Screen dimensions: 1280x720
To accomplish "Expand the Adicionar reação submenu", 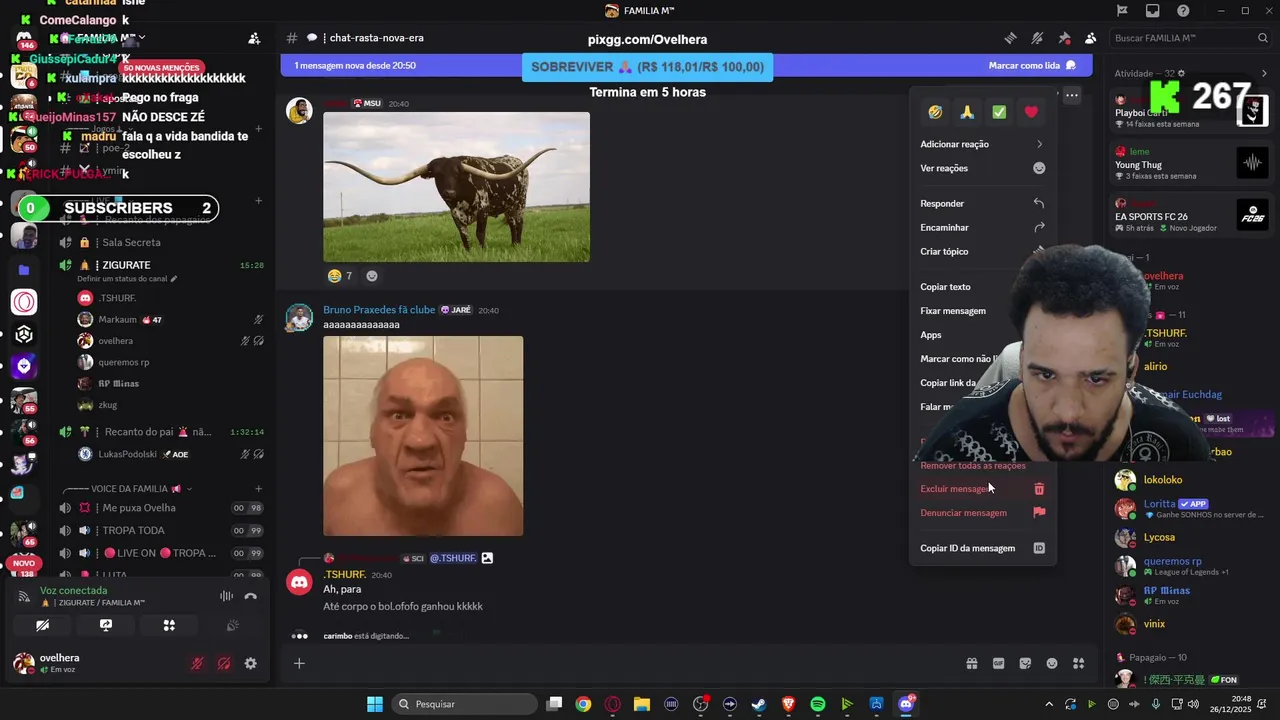I will (x=983, y=144).
